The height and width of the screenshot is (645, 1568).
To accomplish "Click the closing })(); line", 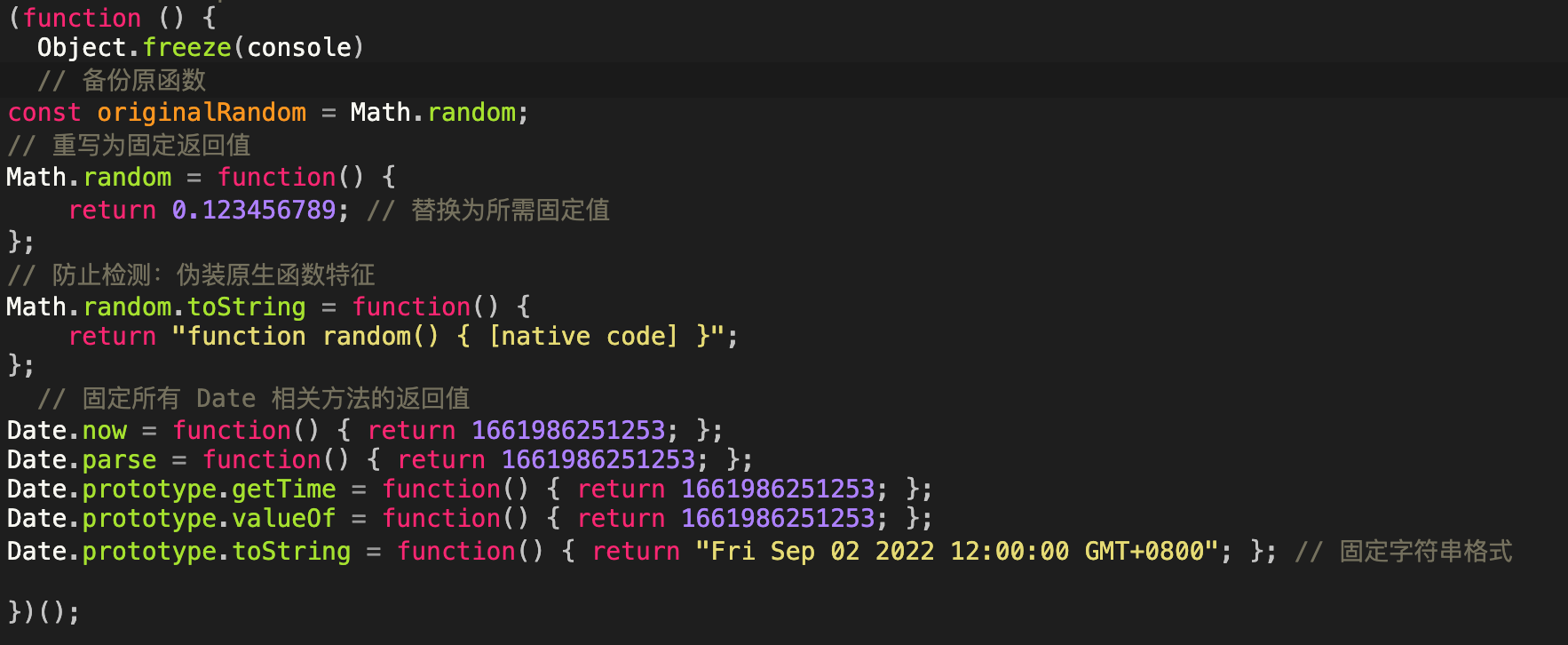I will click(x=43, y=612).
